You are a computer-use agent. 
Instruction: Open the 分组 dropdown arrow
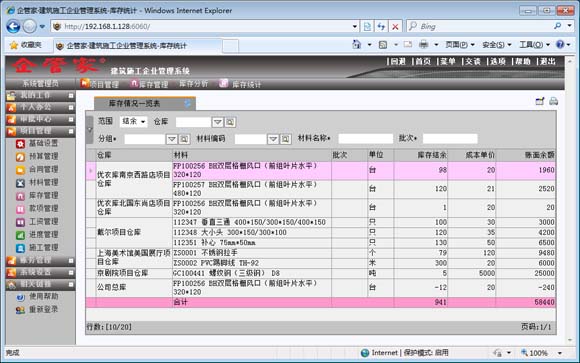(172, 139)
